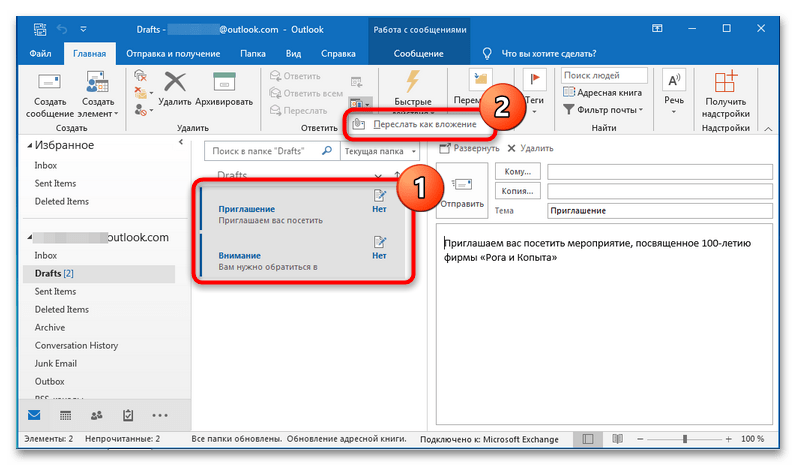Click the Тема subject input field

[x=659, y=211]
